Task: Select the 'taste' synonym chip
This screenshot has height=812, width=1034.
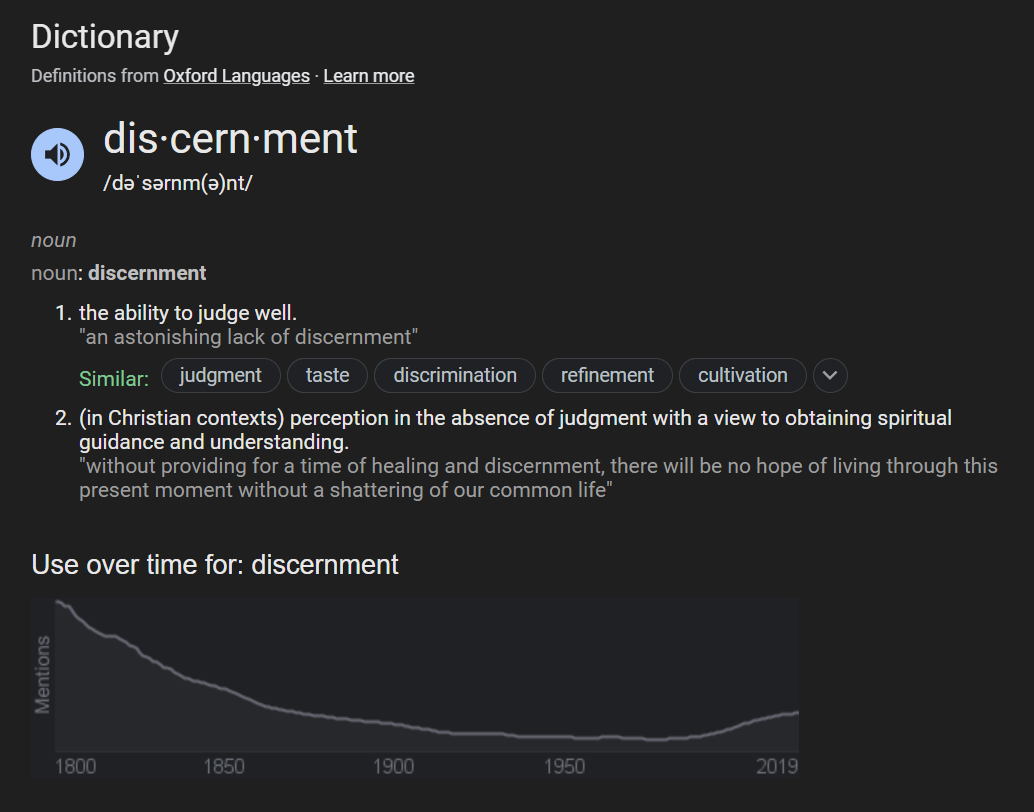Action: point(327,376)
